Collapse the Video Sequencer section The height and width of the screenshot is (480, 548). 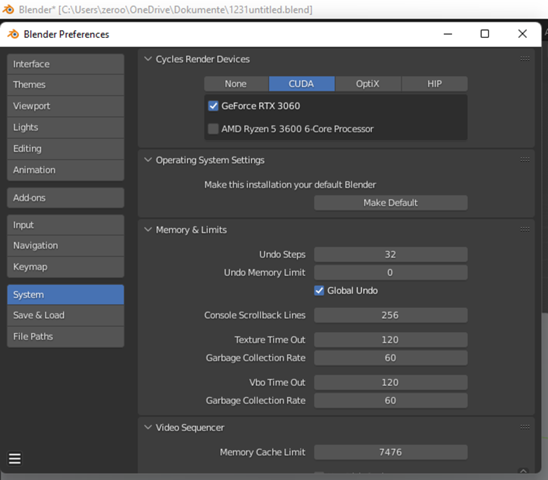pyautogui.click(x=148, y=427)
